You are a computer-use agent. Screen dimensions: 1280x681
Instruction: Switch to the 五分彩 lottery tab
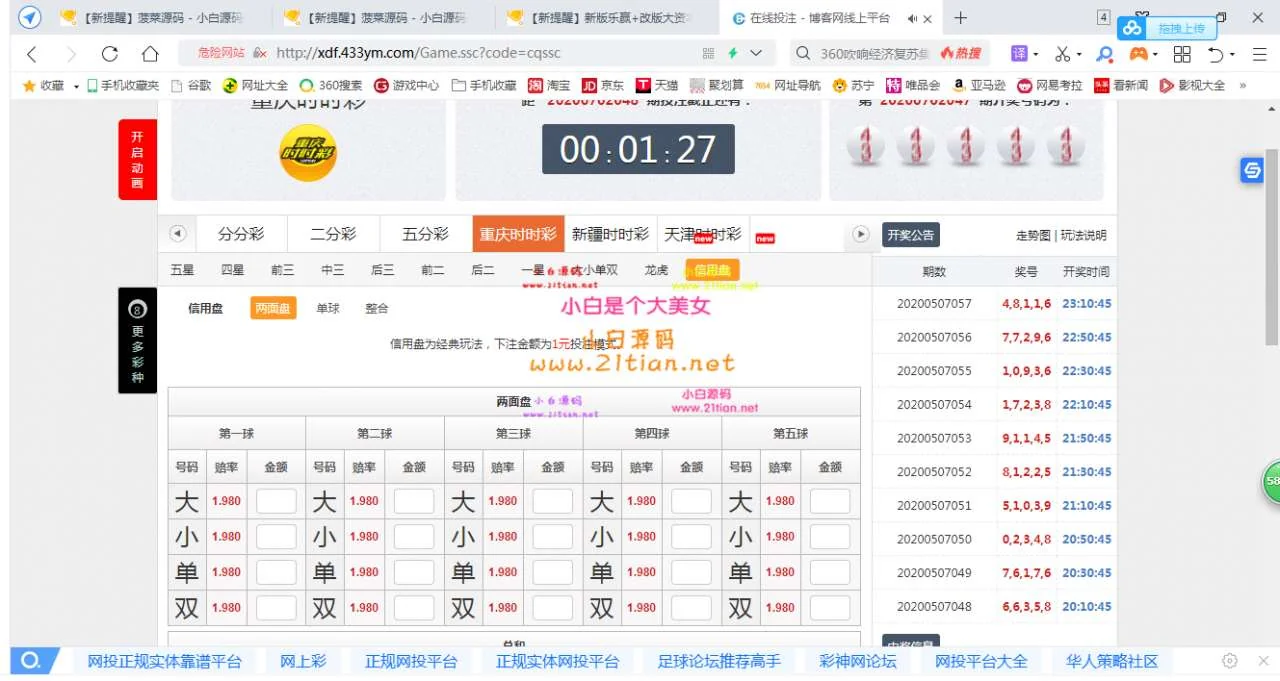pos(425,234)
